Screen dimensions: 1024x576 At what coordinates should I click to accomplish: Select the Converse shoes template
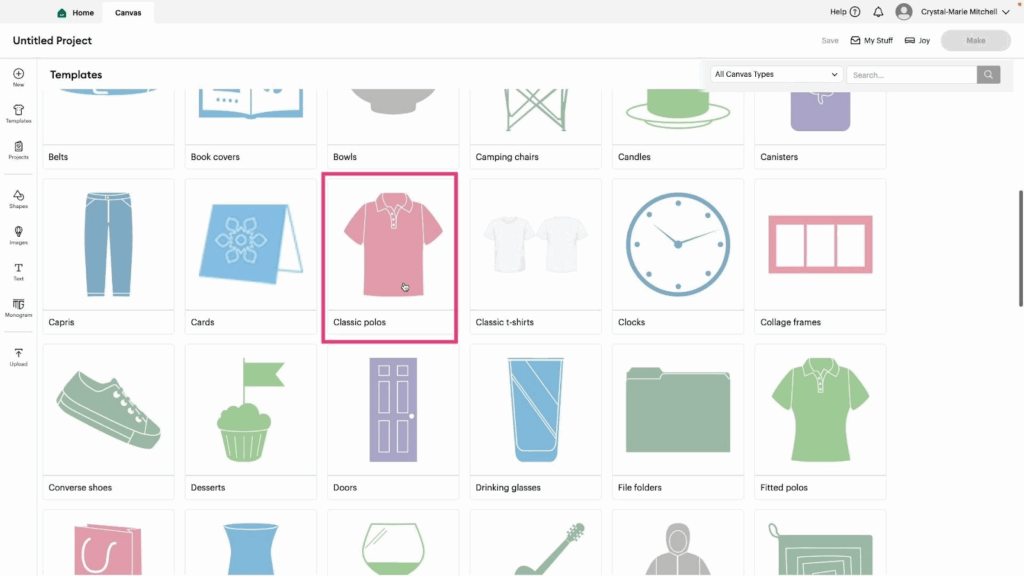point(108,422)
